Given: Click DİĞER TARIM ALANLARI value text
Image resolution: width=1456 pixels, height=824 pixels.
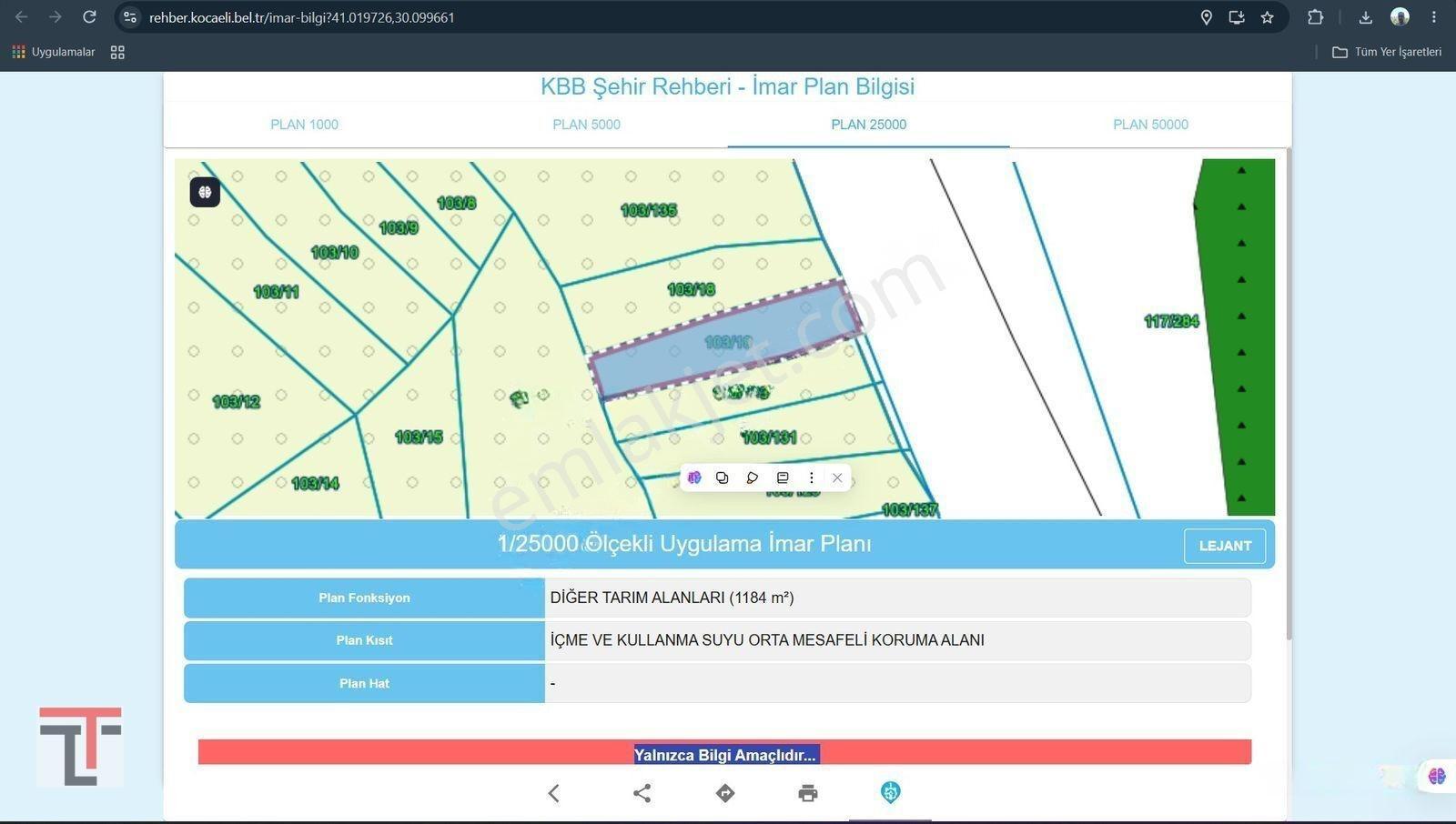Looking at the screenshot, I should (672, 598).
